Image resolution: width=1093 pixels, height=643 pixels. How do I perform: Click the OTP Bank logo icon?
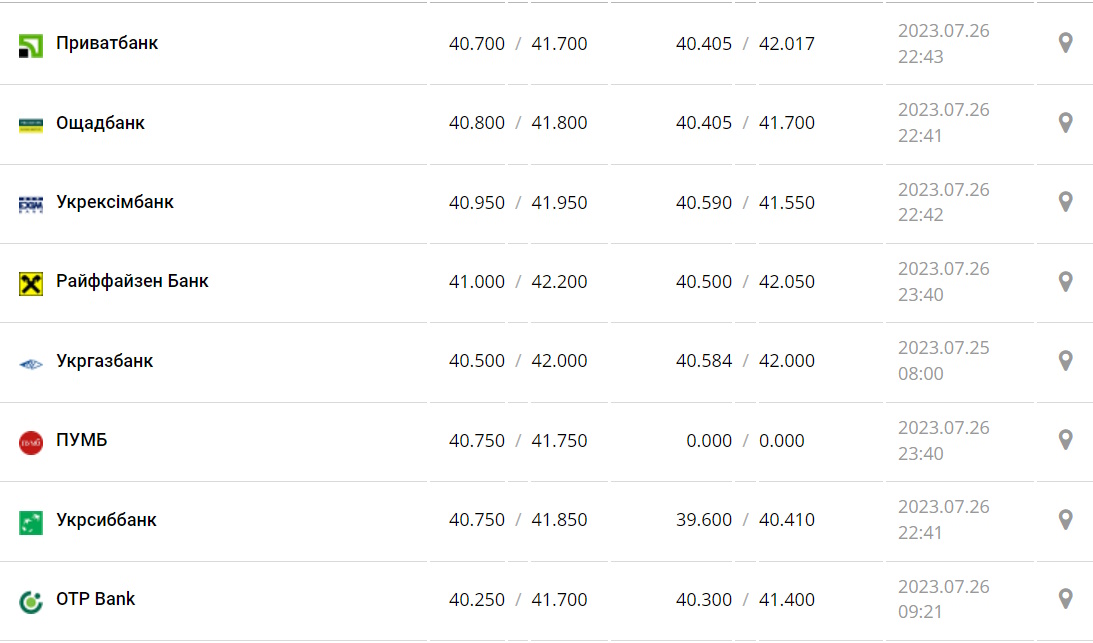31,601
